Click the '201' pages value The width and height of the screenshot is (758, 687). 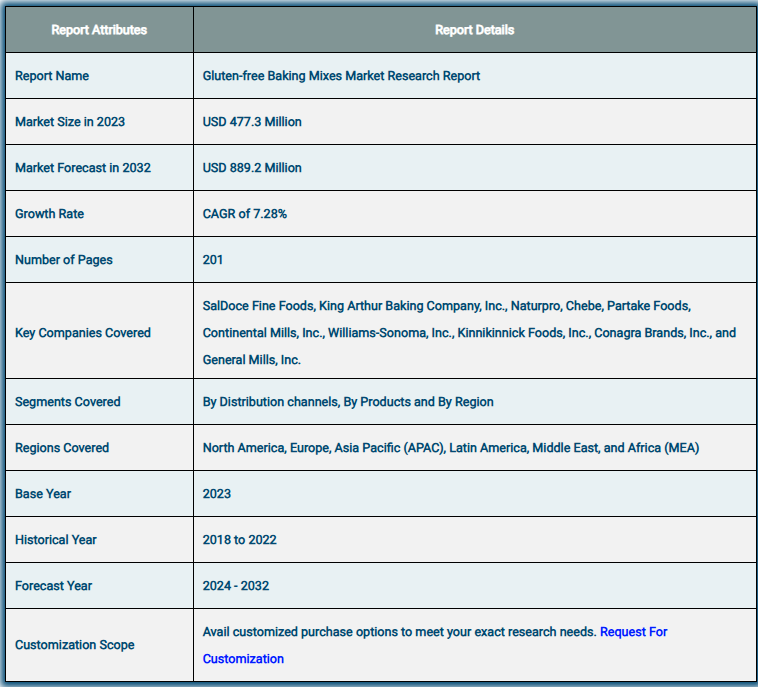[213, 260]
